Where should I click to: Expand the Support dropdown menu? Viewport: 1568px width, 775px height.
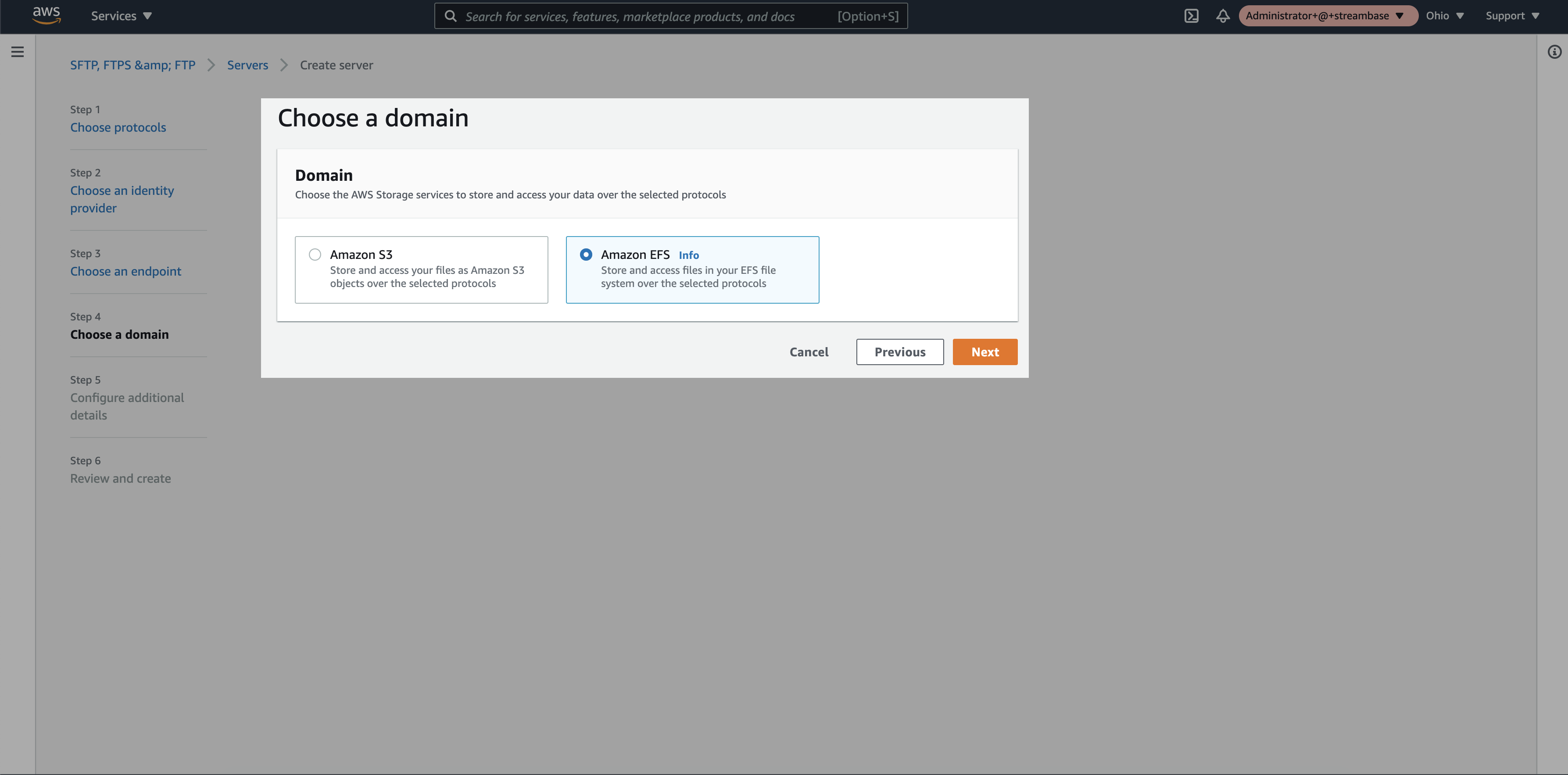[x=1512, y=16]
